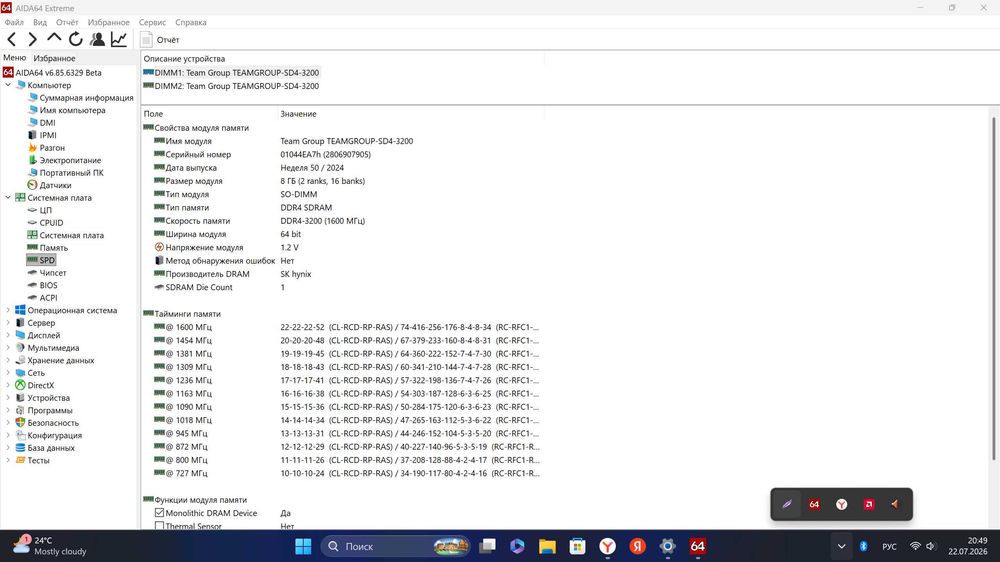Viewport: 1000px width, 562px height.
Task: Open File Explorer from the taskbar
Action: [547, 546]
